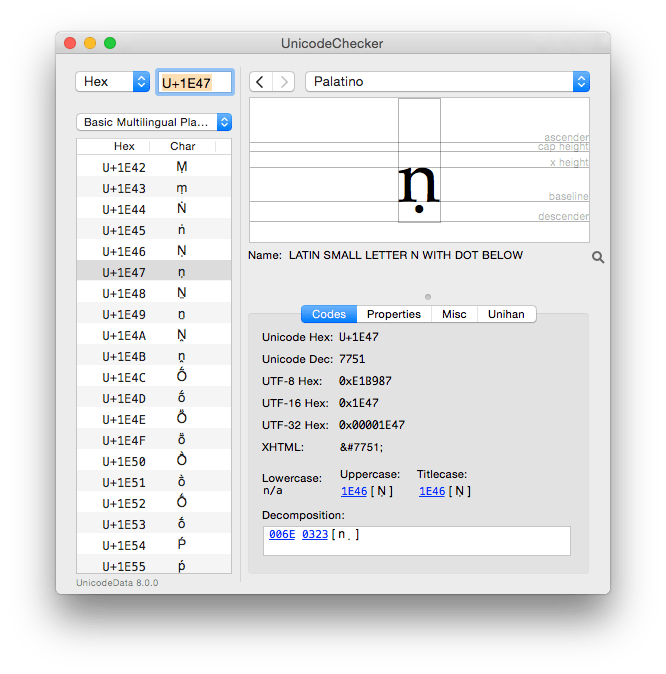This screenshot has height=674, width=666.
Task: Click the Titlecase 1E46 link
Action: coord(432,491)
